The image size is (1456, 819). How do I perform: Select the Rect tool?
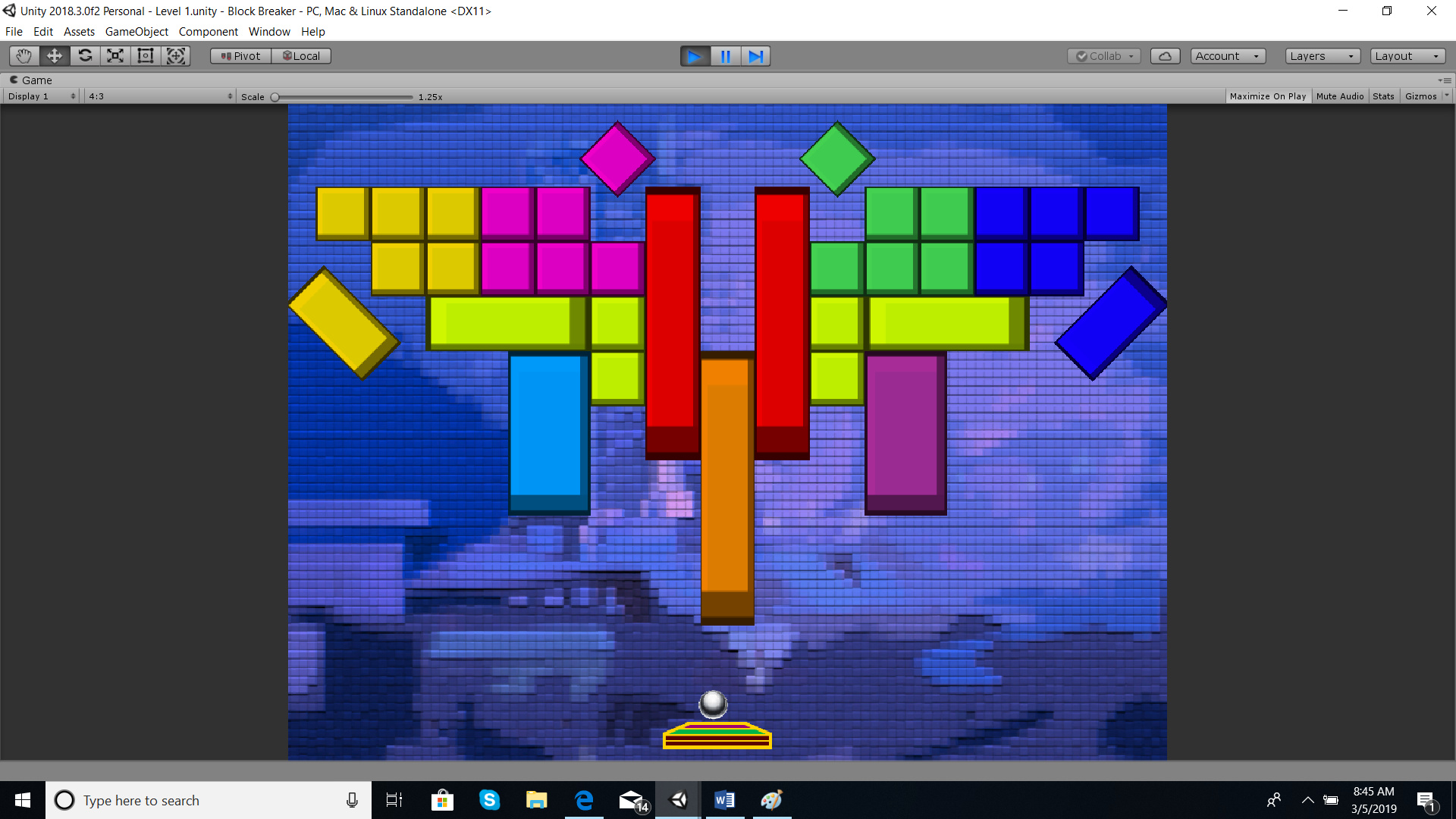point(145,55)
